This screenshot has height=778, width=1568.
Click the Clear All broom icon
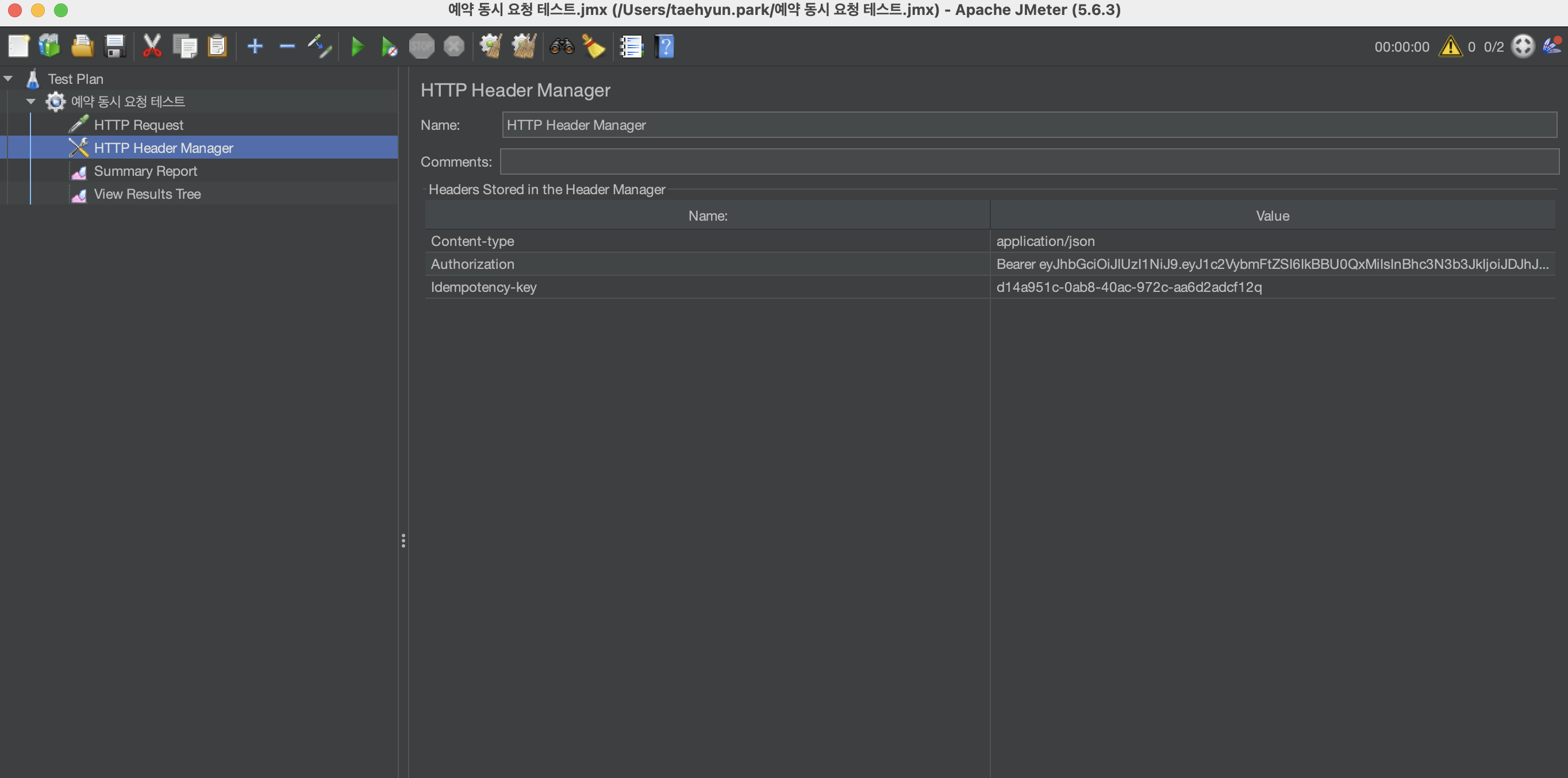click(x=524, y=46)
